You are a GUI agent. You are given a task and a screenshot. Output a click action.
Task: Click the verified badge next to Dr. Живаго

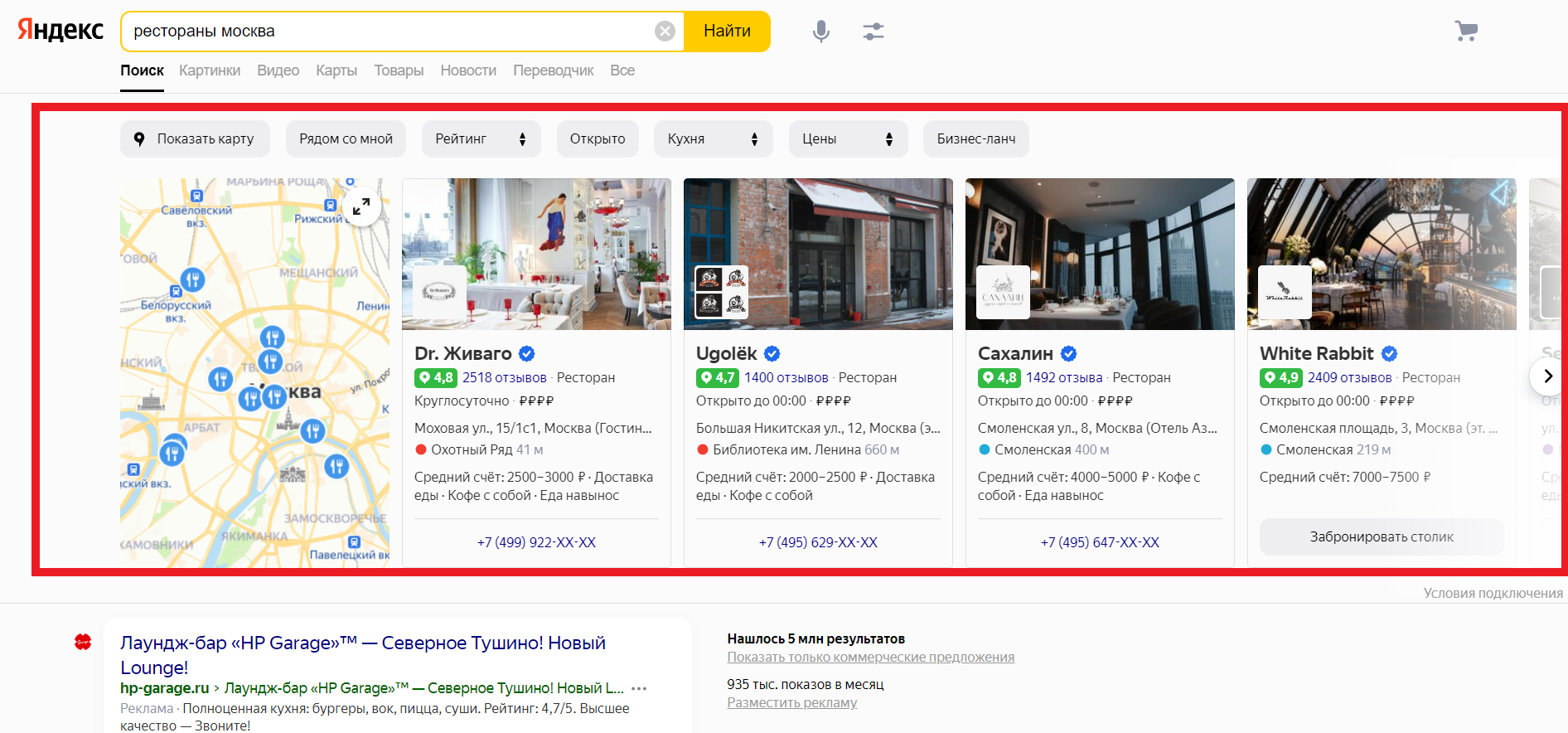[526, 354]
